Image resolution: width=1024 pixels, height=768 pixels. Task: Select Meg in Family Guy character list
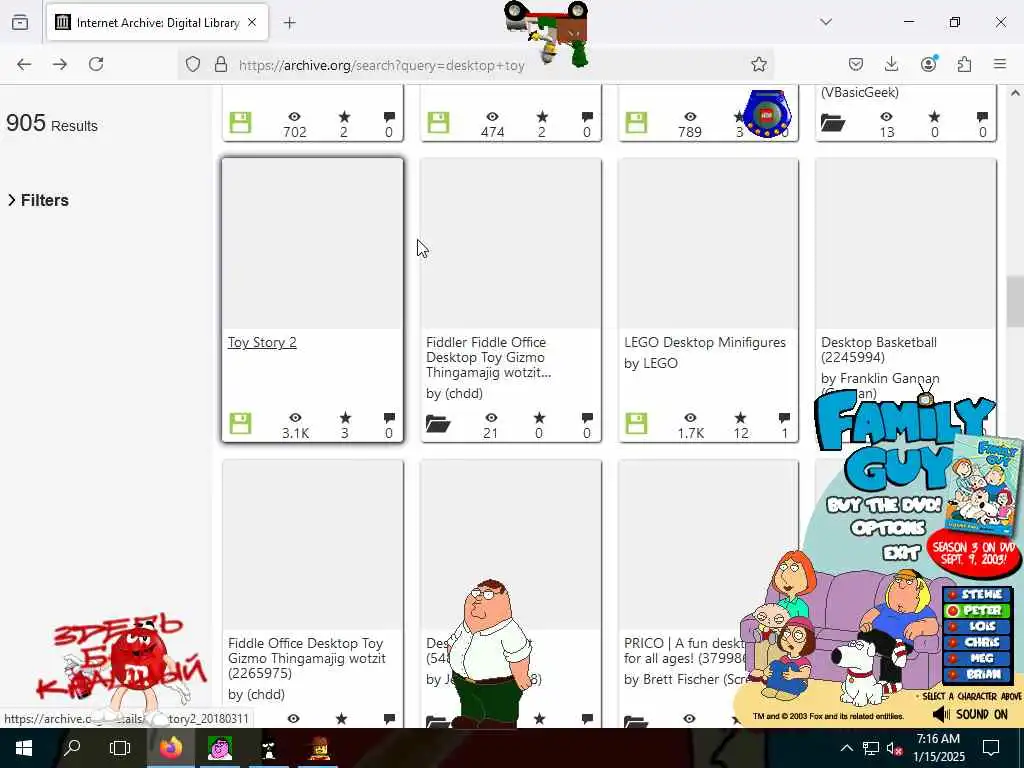click(977, 658)
